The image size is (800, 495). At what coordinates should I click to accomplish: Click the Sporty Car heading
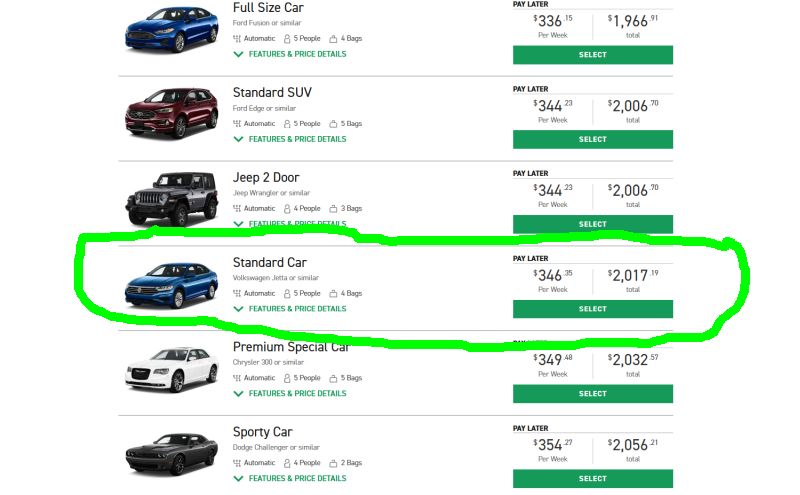263,432
